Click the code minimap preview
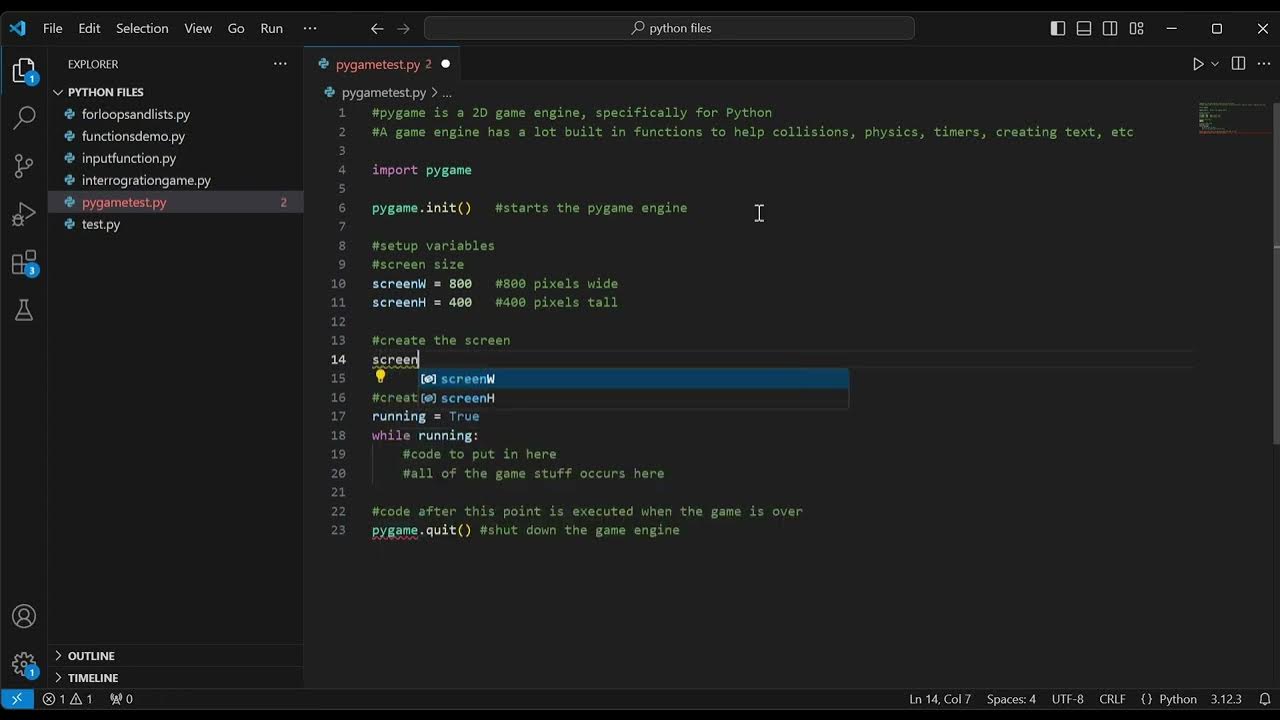The height and width of the screenshot is (720, 1280). [1233, 117]
